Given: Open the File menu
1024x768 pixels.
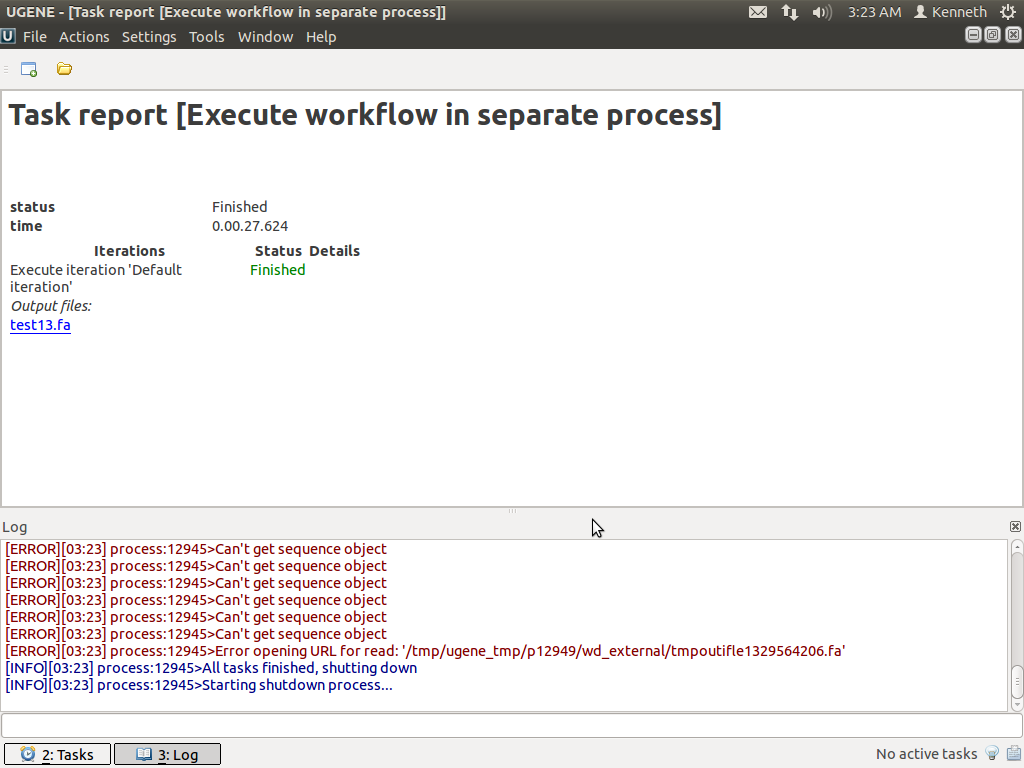Looking at the screenshot, I should (35, 37).
